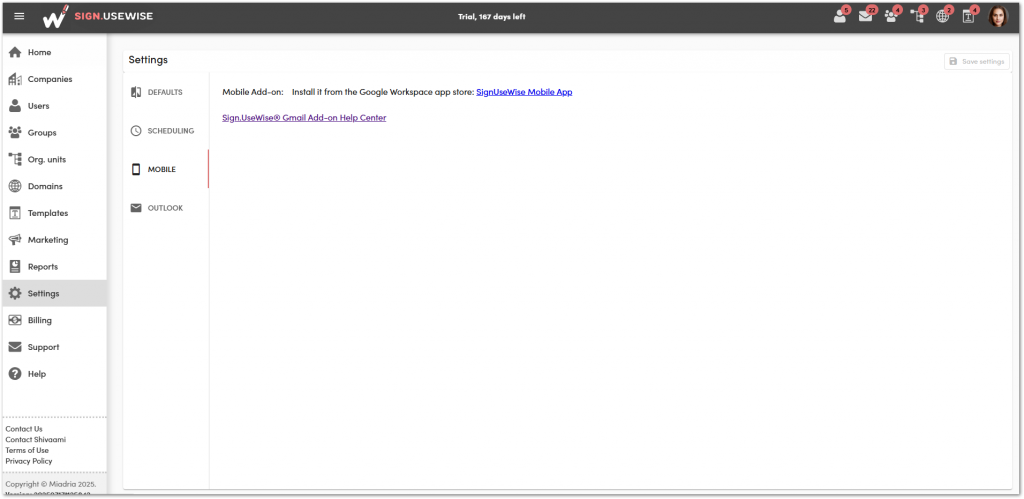Open Gmail Add-on Help Center link
This screenshot has width=1024, height=499.
tap(304, 118)
